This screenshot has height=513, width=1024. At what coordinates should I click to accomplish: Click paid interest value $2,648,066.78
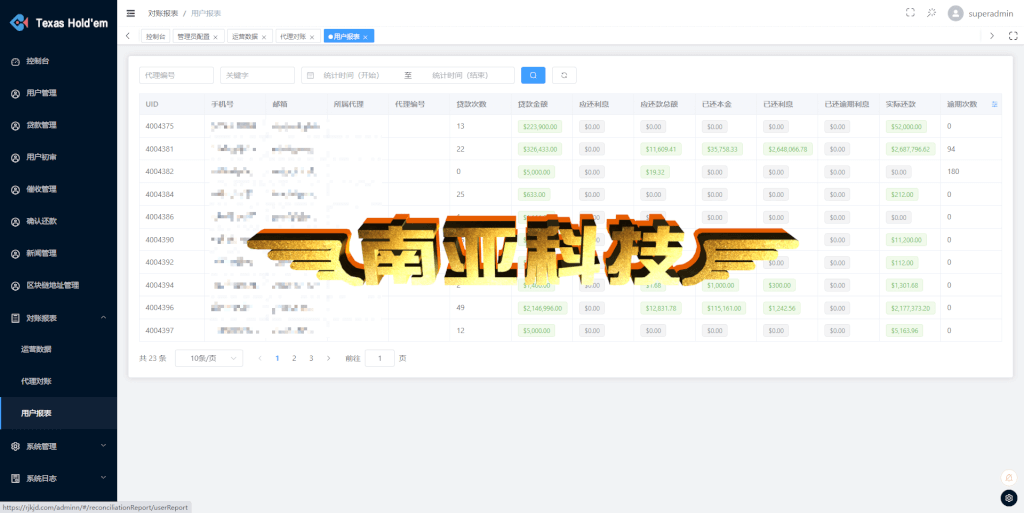(788, 149)
